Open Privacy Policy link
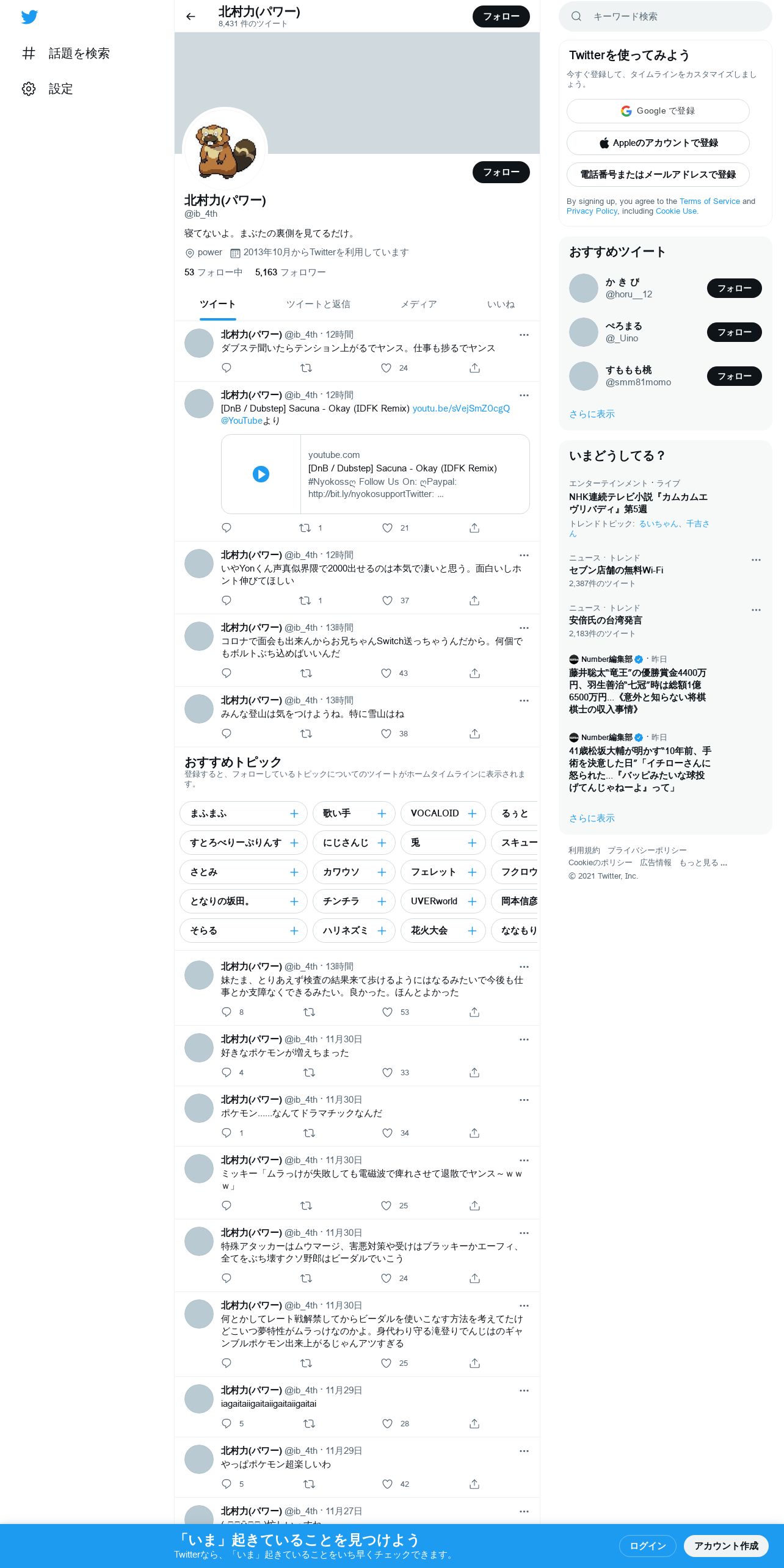The width and height of the screenshot is (784, 1568). (x=592, y=211)
